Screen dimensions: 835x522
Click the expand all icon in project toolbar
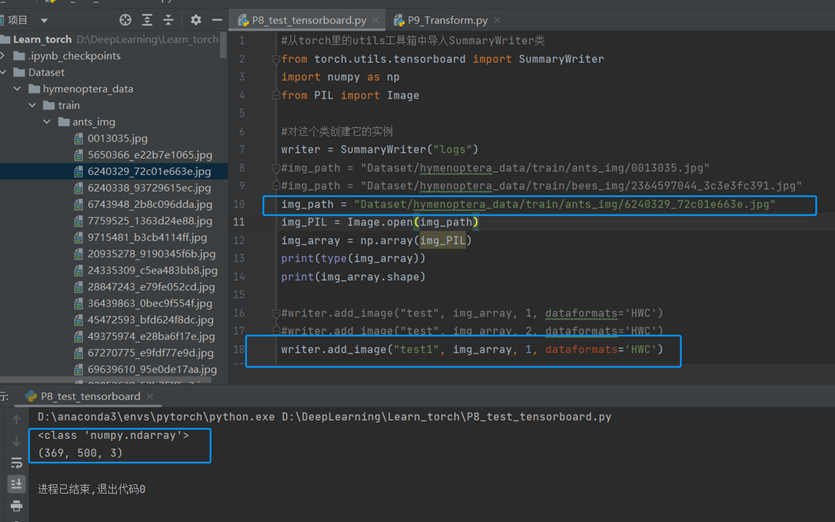pos(147,20)
